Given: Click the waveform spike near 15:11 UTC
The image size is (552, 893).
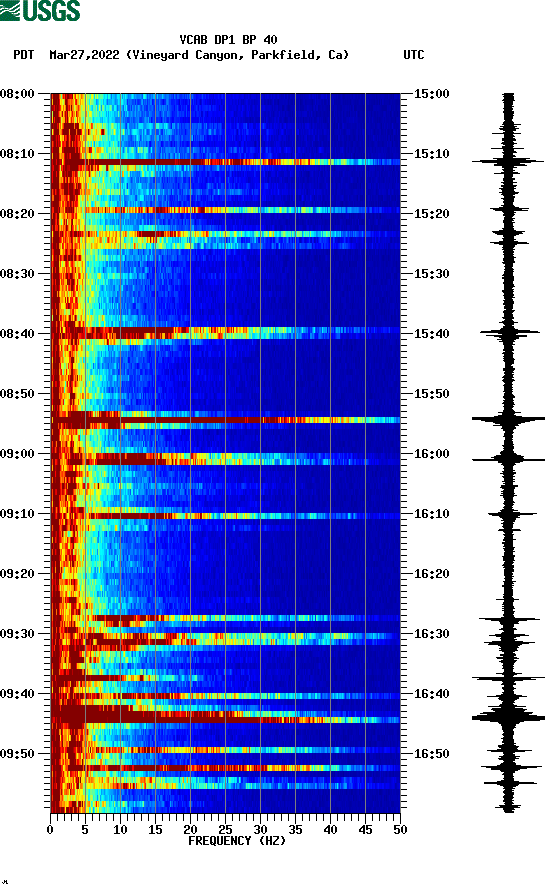Looking at the screenshot, I should pos(508,162).
